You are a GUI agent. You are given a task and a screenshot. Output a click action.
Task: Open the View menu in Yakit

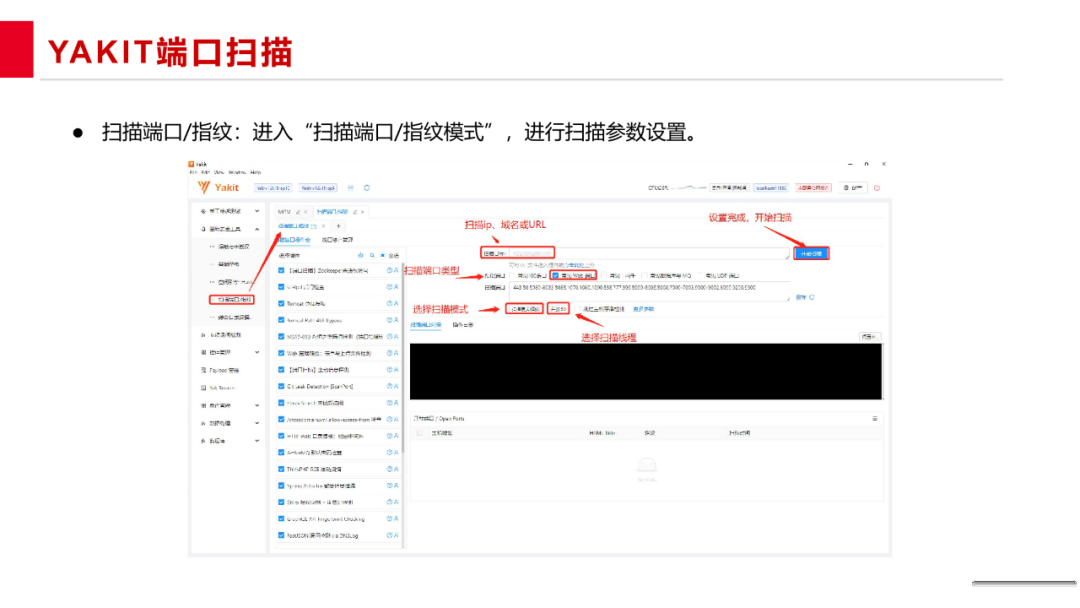tap(219, 172)
